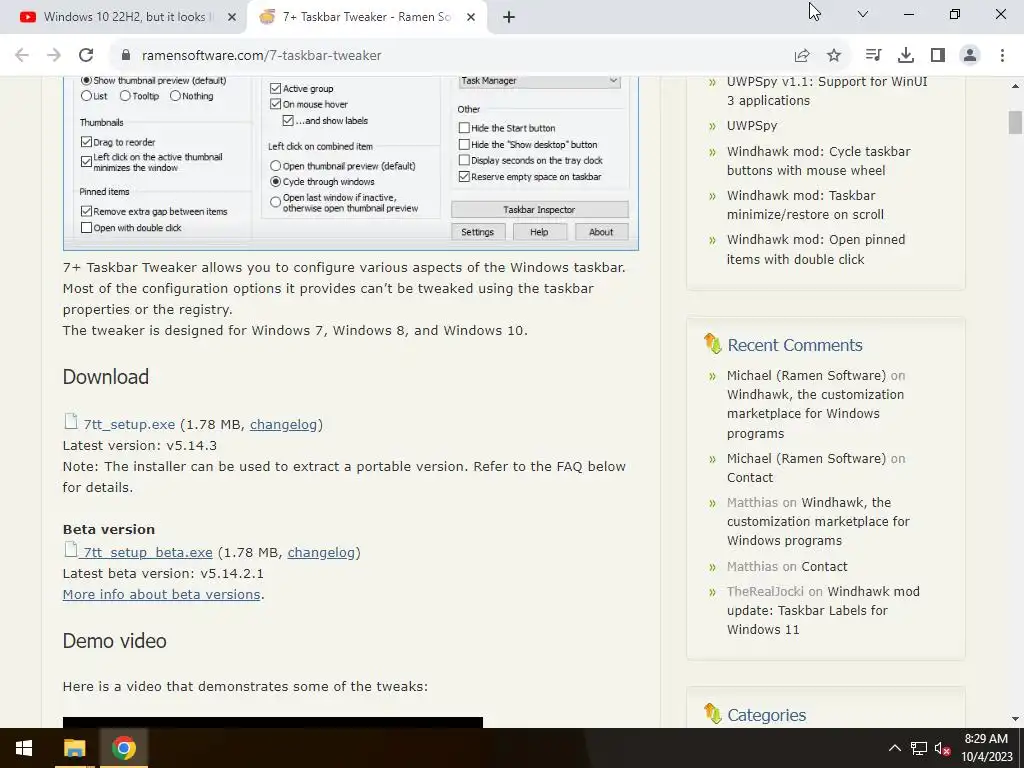Click the forward navigation arrow

tap(54, 55)
